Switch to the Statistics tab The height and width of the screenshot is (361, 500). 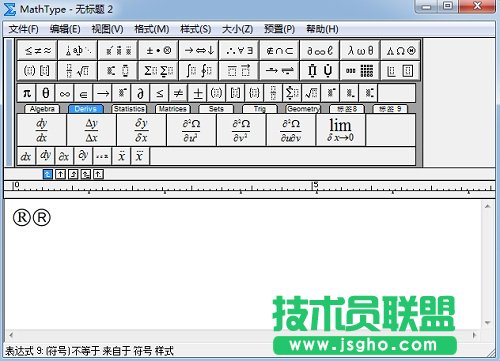pyautogui.click(x=129, y=109)
